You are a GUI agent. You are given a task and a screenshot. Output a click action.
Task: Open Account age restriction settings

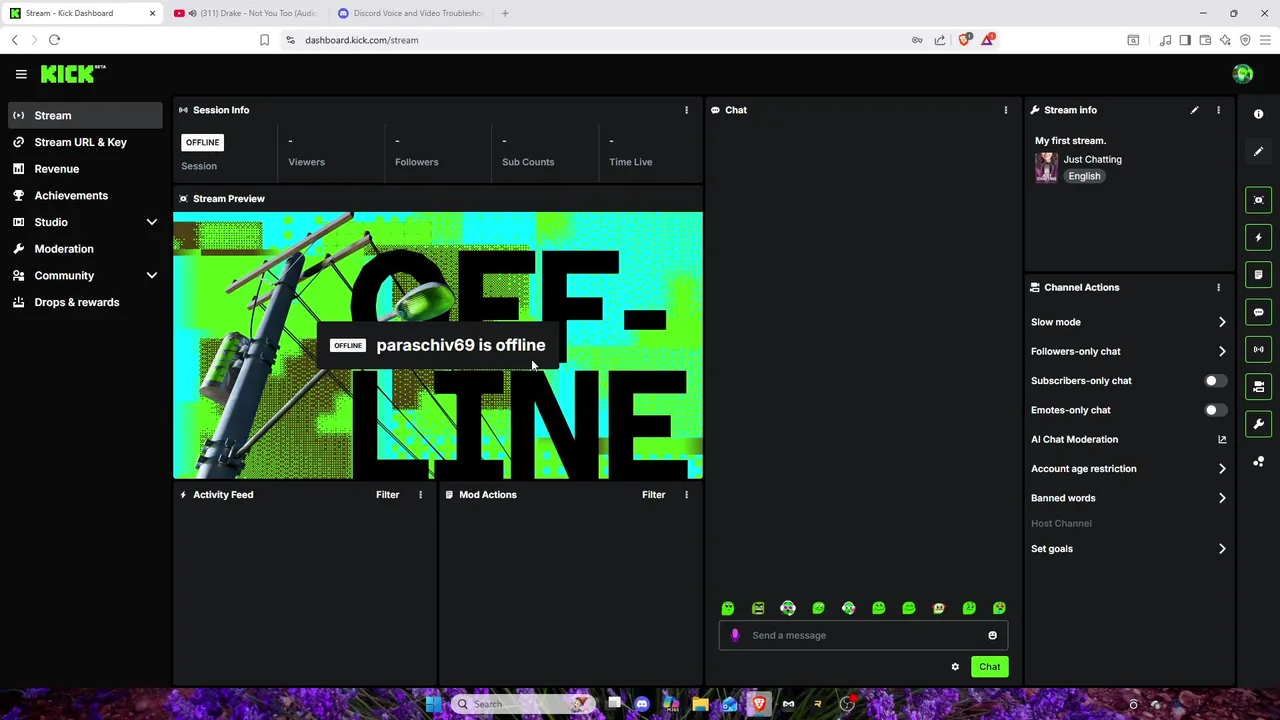[x=1128, y=468]
